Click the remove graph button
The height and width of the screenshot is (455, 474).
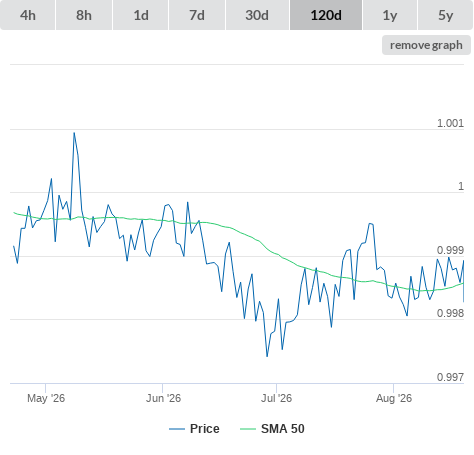(426, 45)
